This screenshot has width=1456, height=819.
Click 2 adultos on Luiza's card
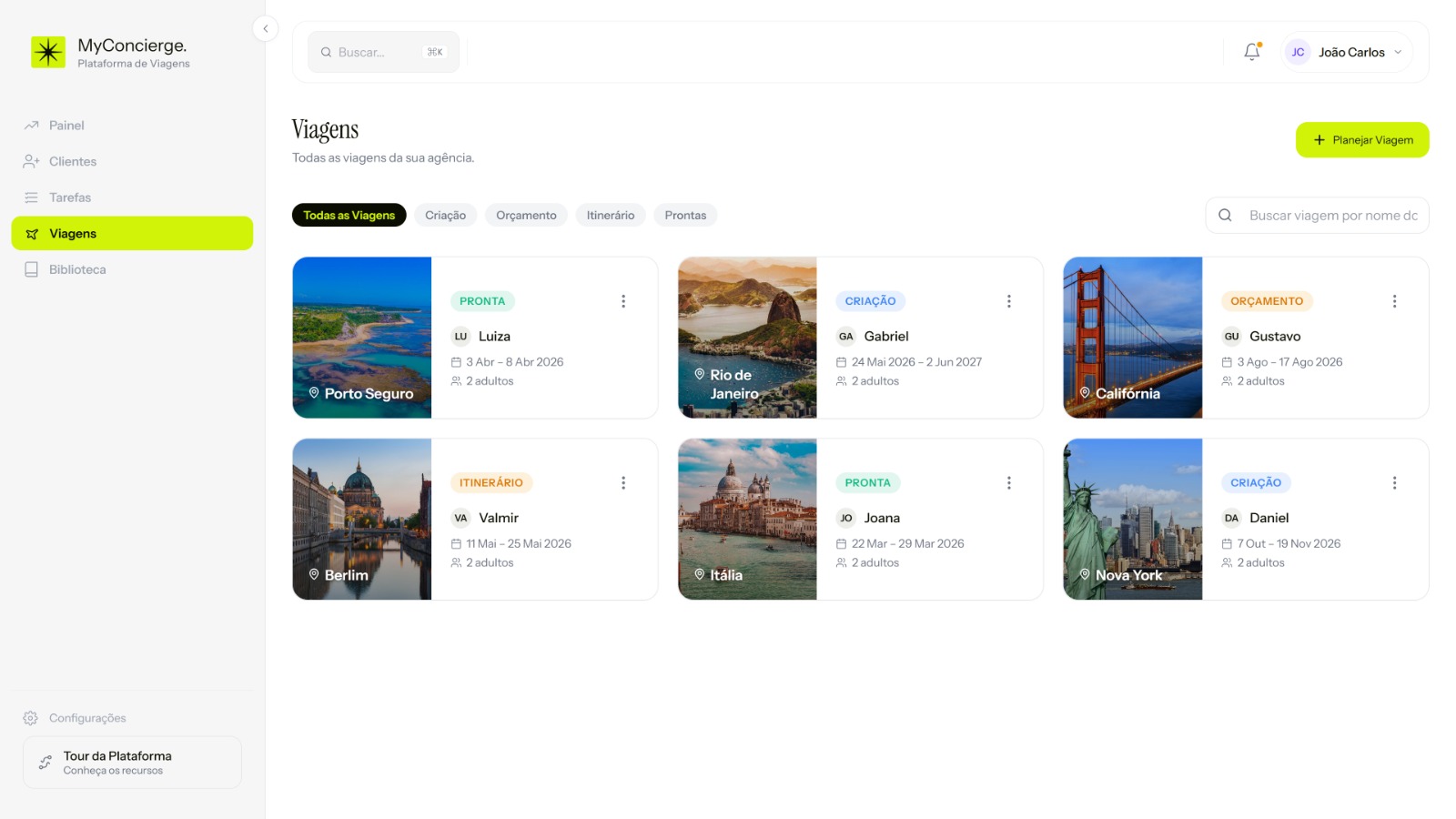[x=490, y=381]
